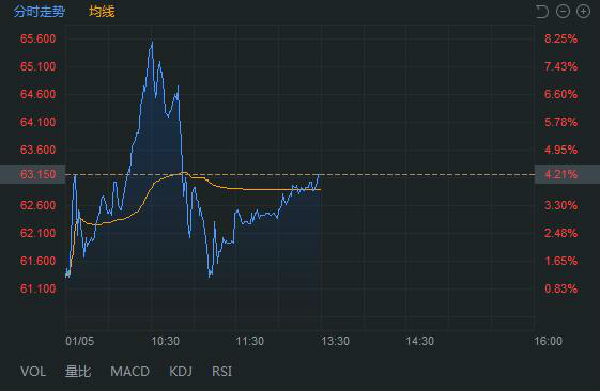Screen dimensions: 600x391
Task: Click the 8.25% top percentage label
Action: click(561, 39)
